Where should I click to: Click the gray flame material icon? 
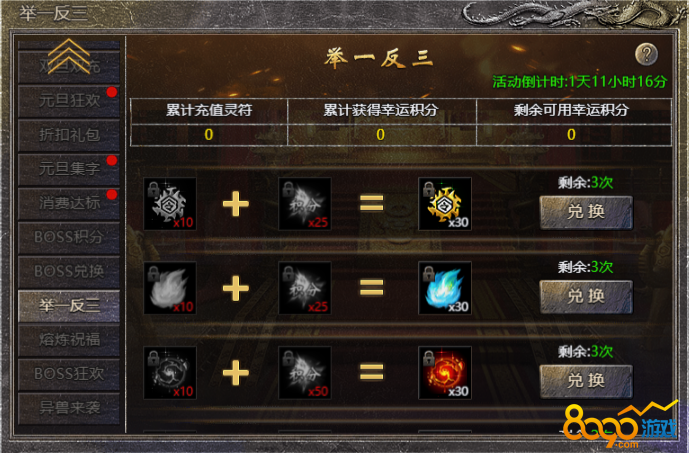tap(170, 288)
